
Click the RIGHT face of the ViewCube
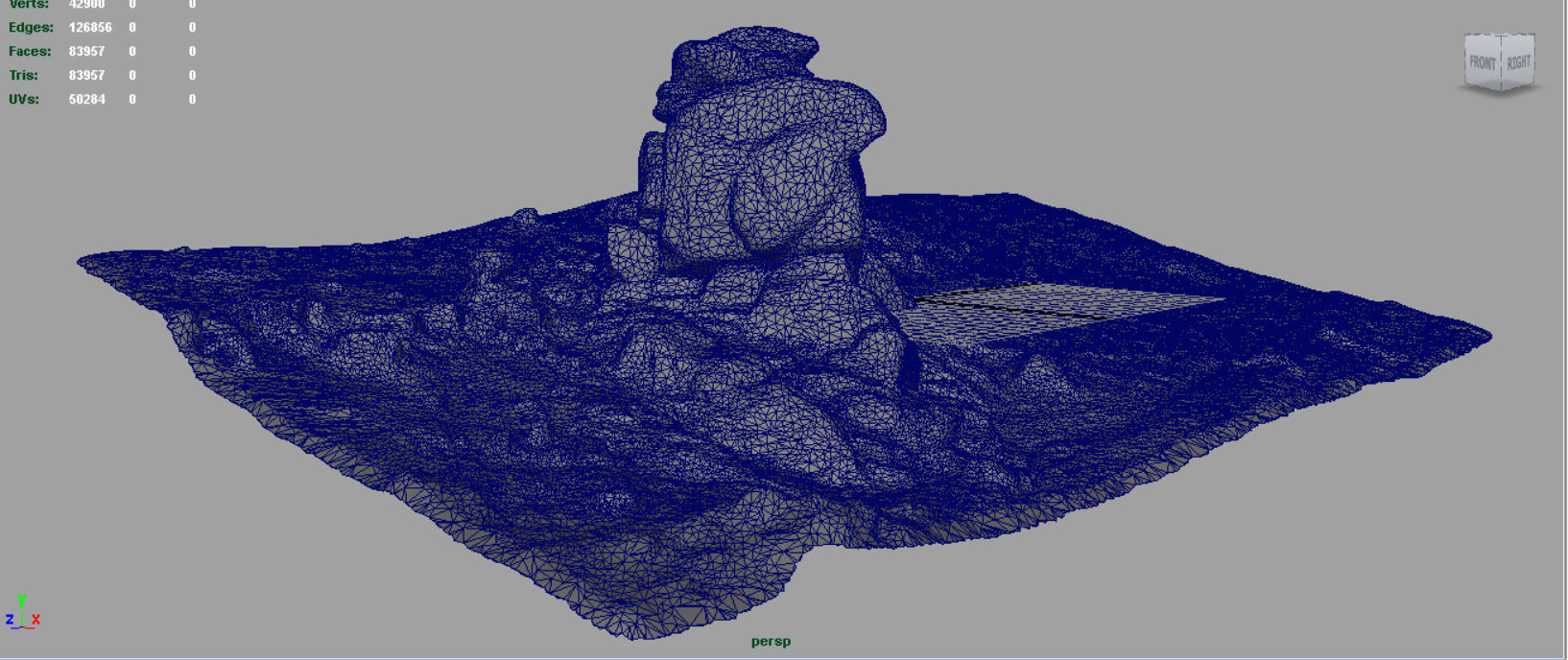[x=1518, y=63]
